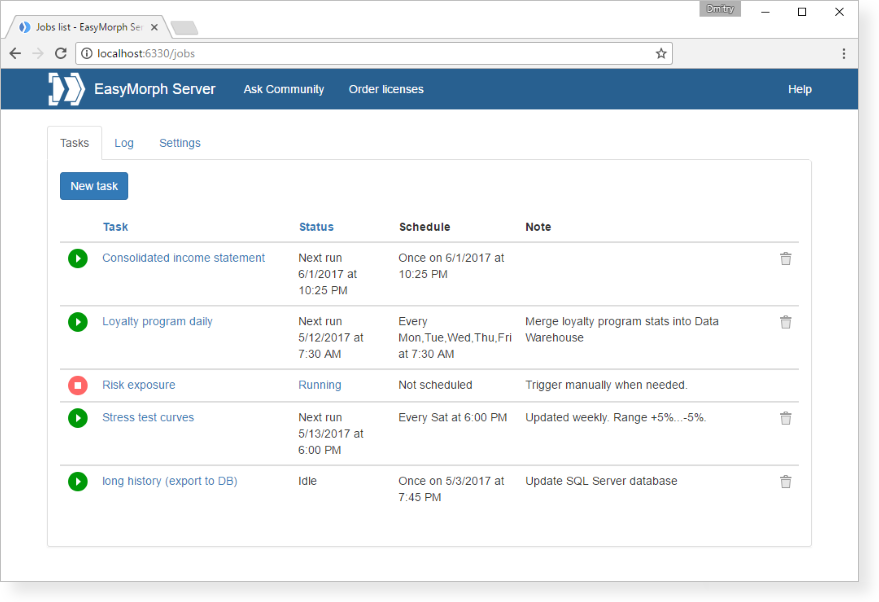Click 'Once on 5/3/2017 at 7:45 PM' schedule
The width and height of the screenshot is (879, 602).
(451, 489)
